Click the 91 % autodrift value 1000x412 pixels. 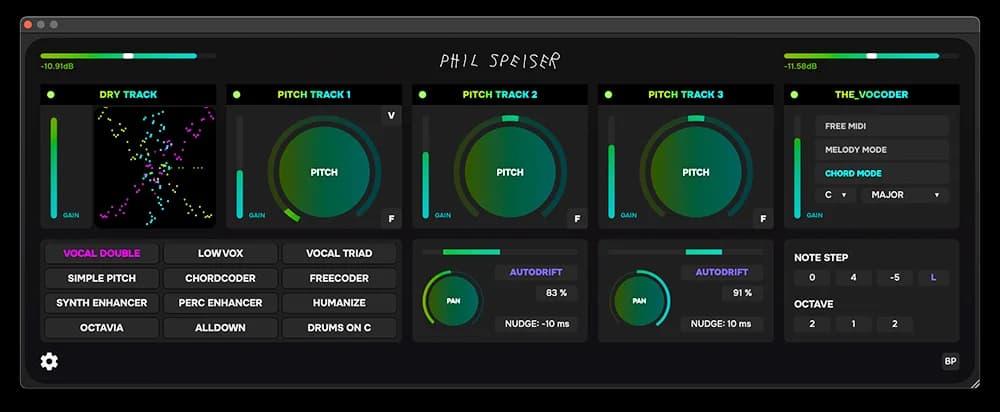[x=742, y=293]
